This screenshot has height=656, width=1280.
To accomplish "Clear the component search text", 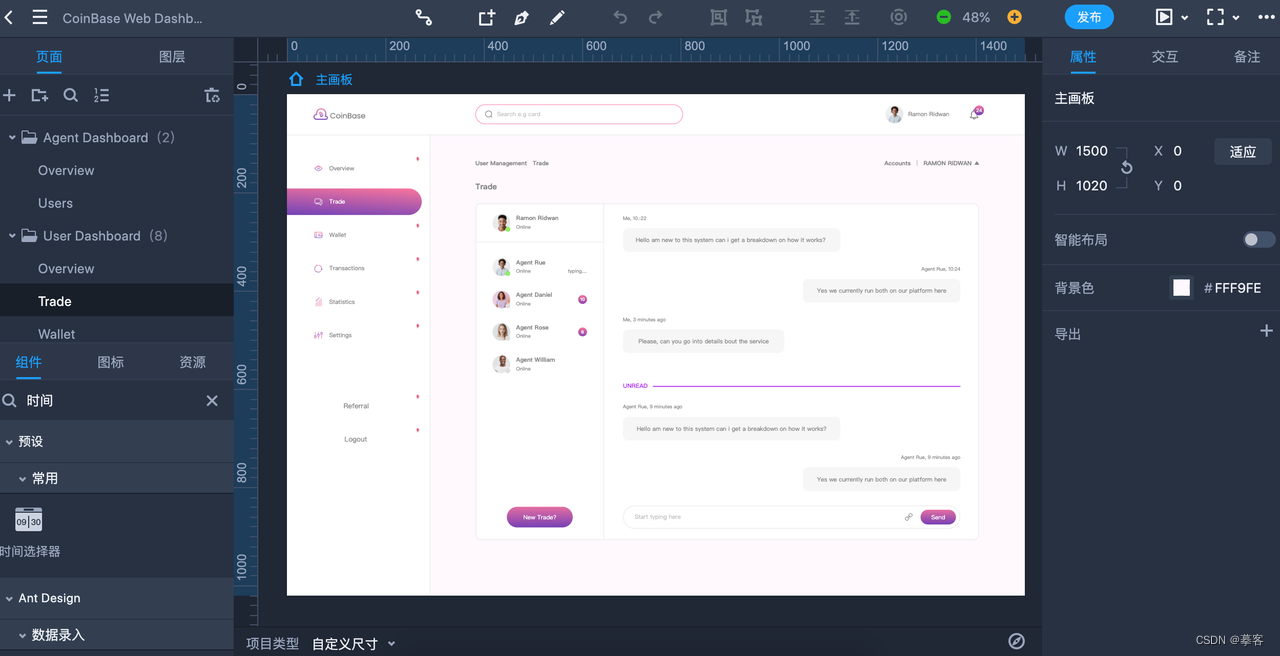I will click(212, 400).
